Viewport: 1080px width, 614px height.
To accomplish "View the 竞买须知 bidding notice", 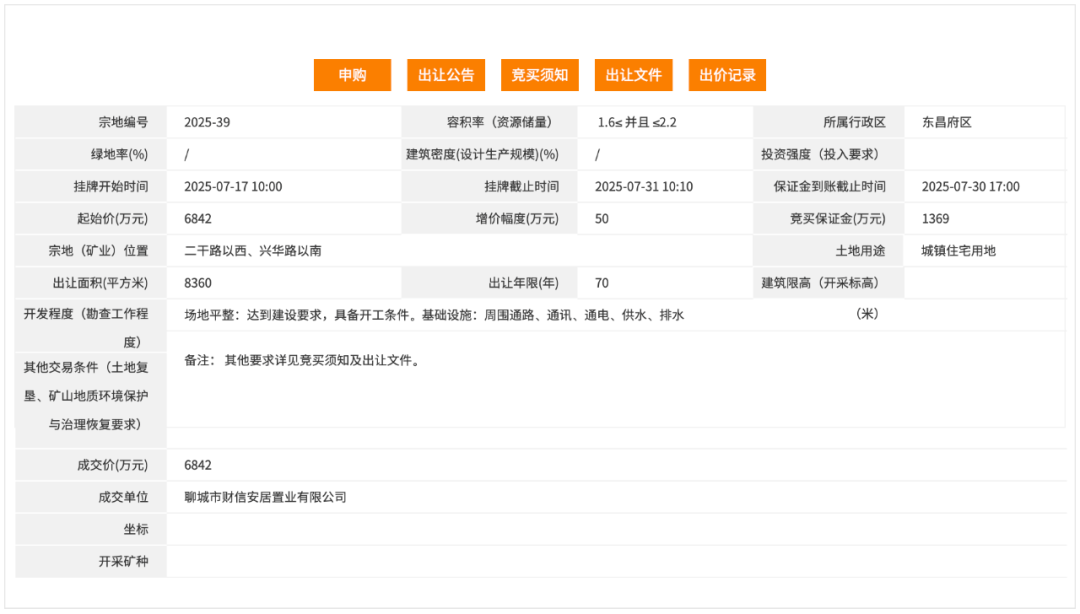I will 540,74.
